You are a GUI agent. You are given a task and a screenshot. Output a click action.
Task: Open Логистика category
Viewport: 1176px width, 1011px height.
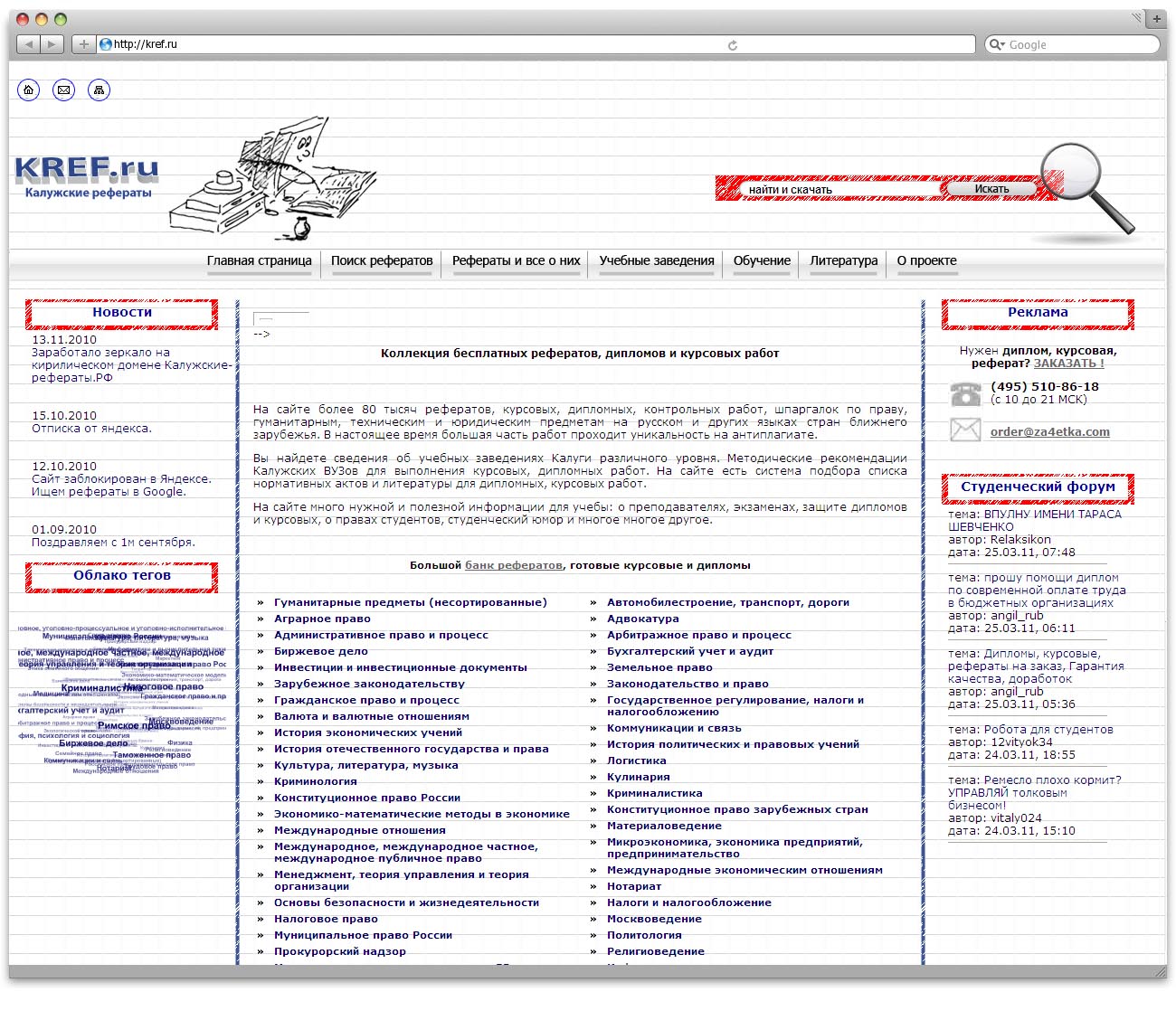[637, 761]
